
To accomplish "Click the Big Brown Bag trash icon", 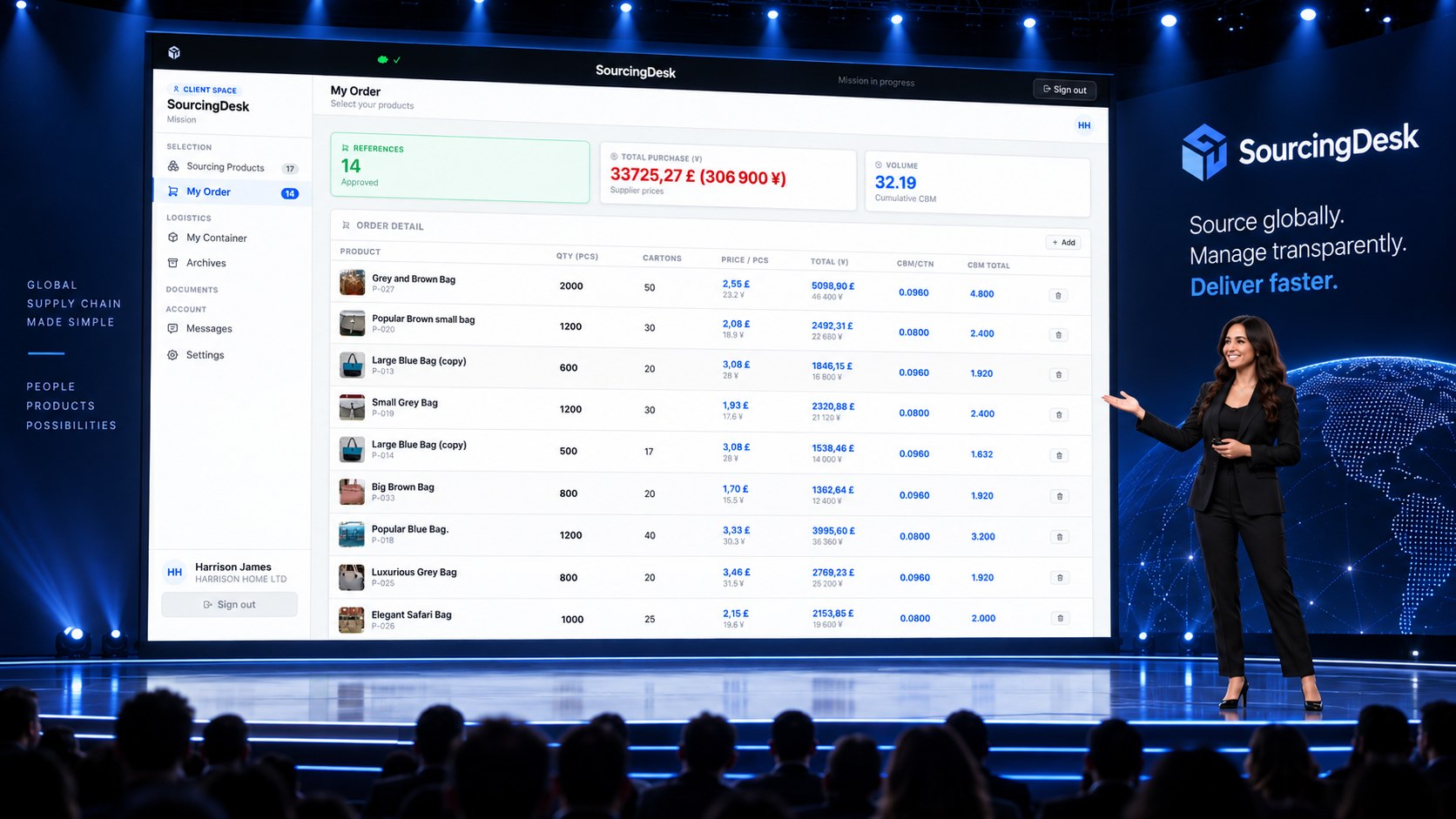I will click(1060, 496).
